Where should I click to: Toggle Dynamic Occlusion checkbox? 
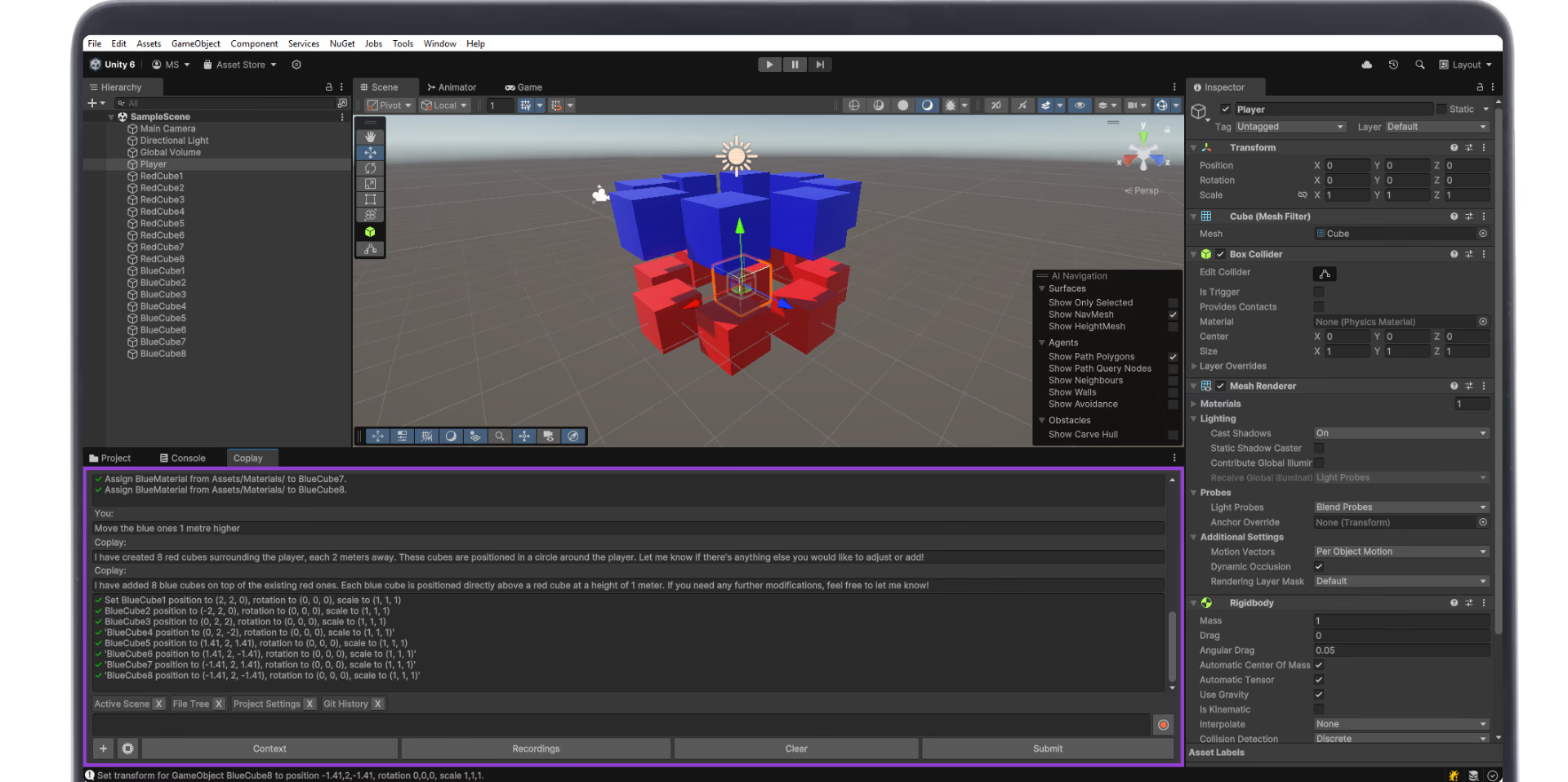coord(1318,566)
